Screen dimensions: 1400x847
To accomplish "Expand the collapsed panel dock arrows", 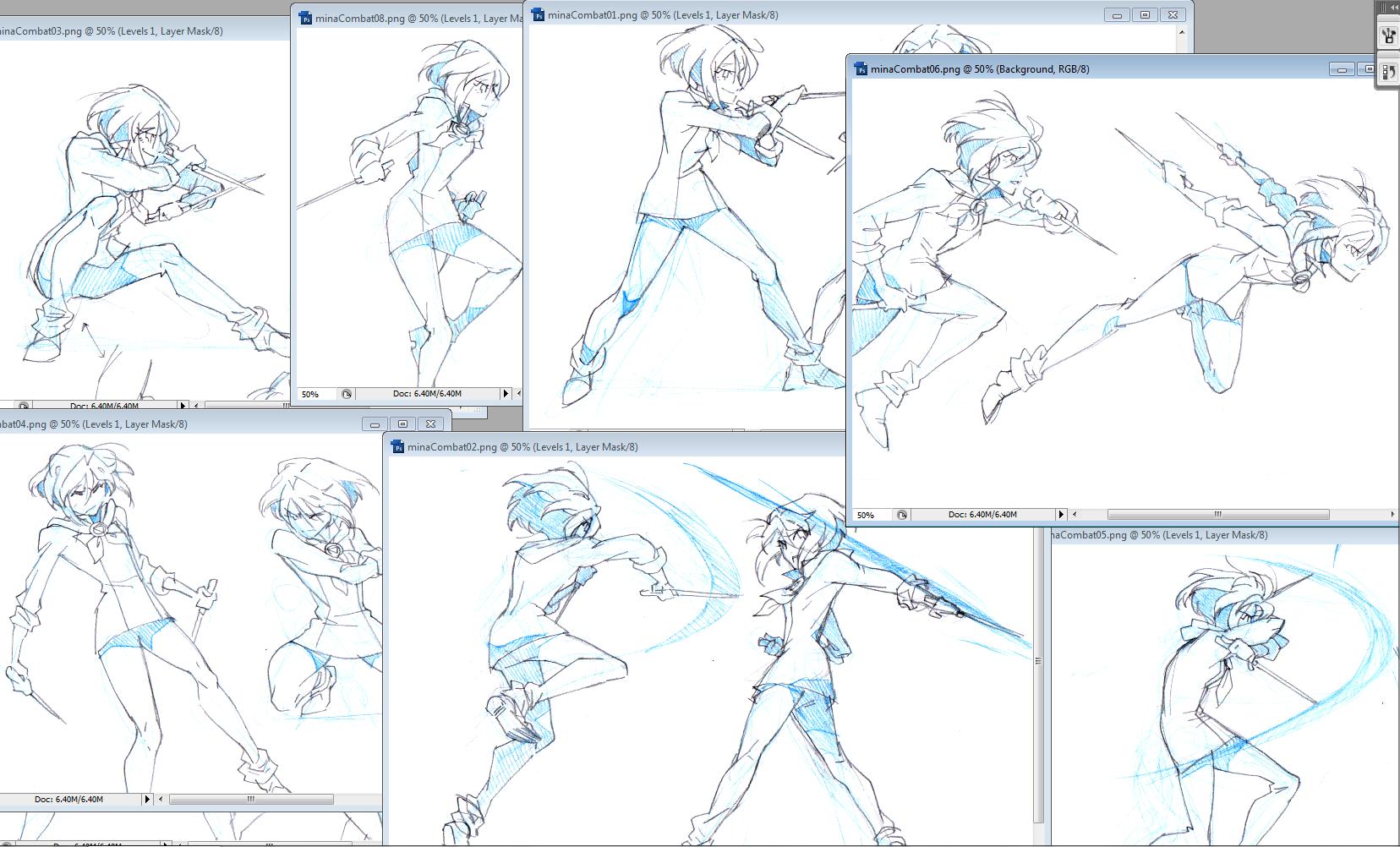I will point(1391,7).
